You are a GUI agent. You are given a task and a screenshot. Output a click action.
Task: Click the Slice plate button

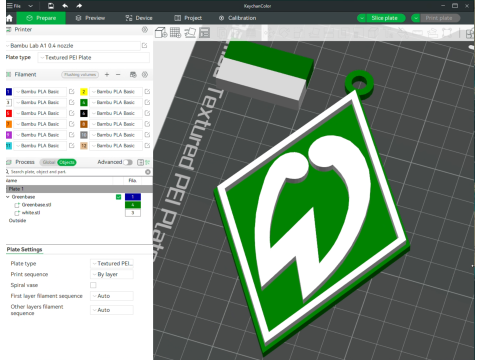[x=385, y=18]
